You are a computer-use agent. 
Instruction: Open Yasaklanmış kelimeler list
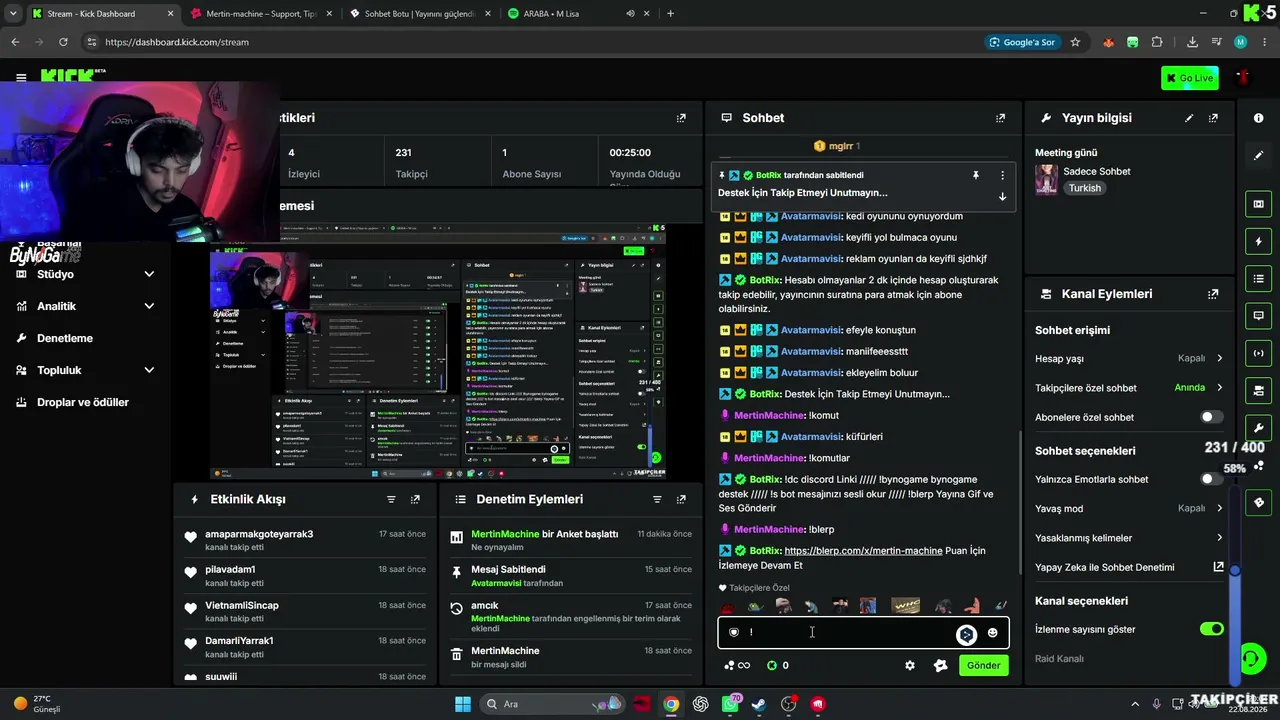(x=1129, y=538)
